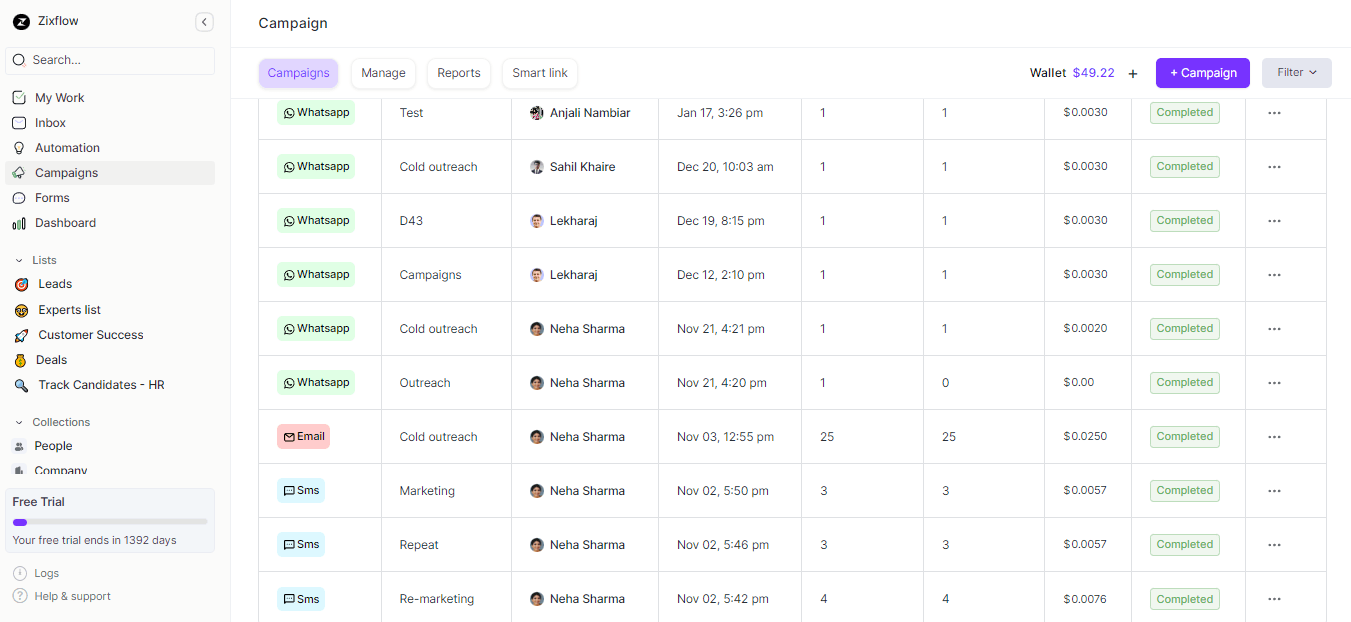This screenshot has height=622, width=1351.
Task: Click the + Campaign button
Action: tap(1202, 72)
